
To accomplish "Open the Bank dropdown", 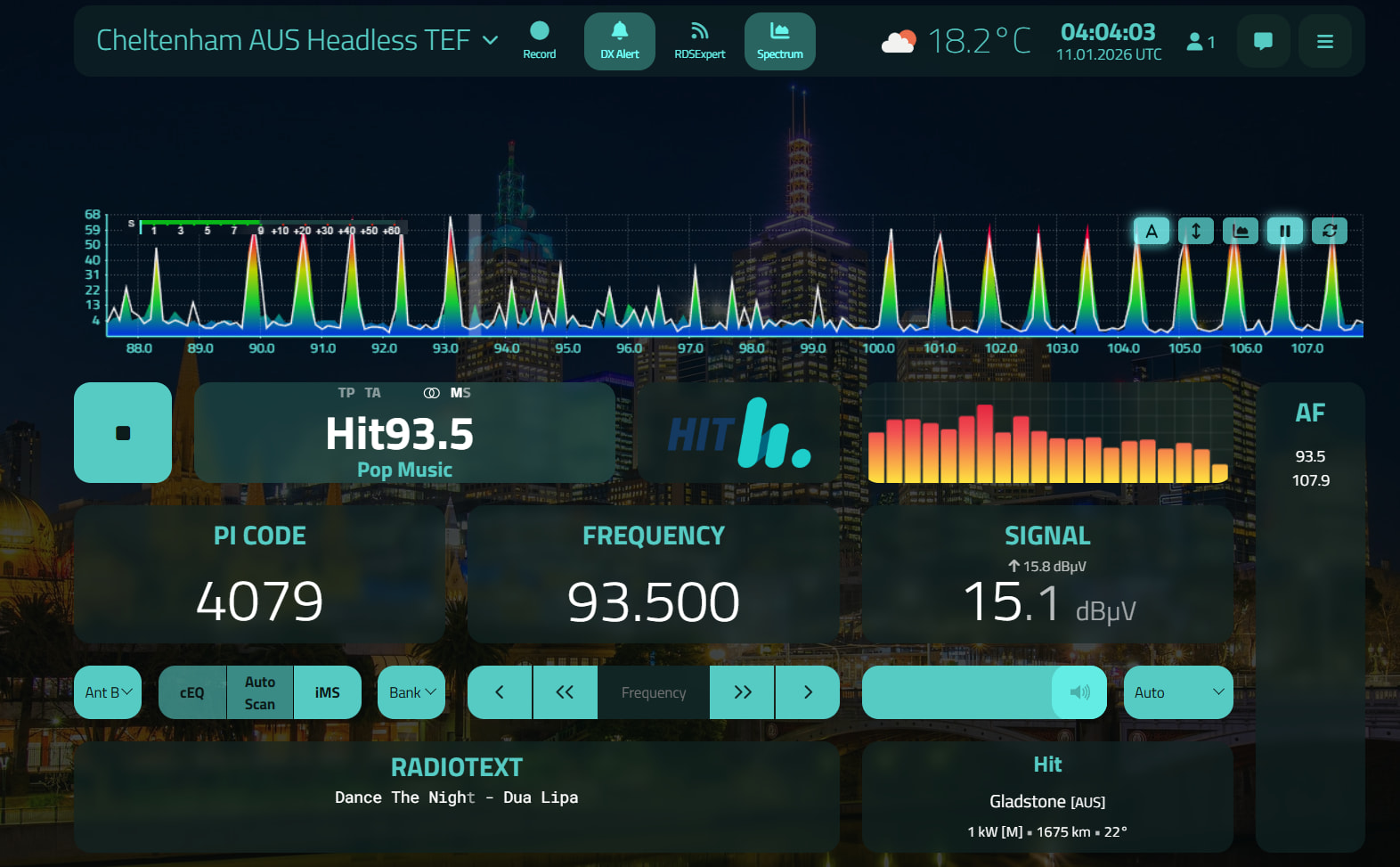I will pos(411,692).
